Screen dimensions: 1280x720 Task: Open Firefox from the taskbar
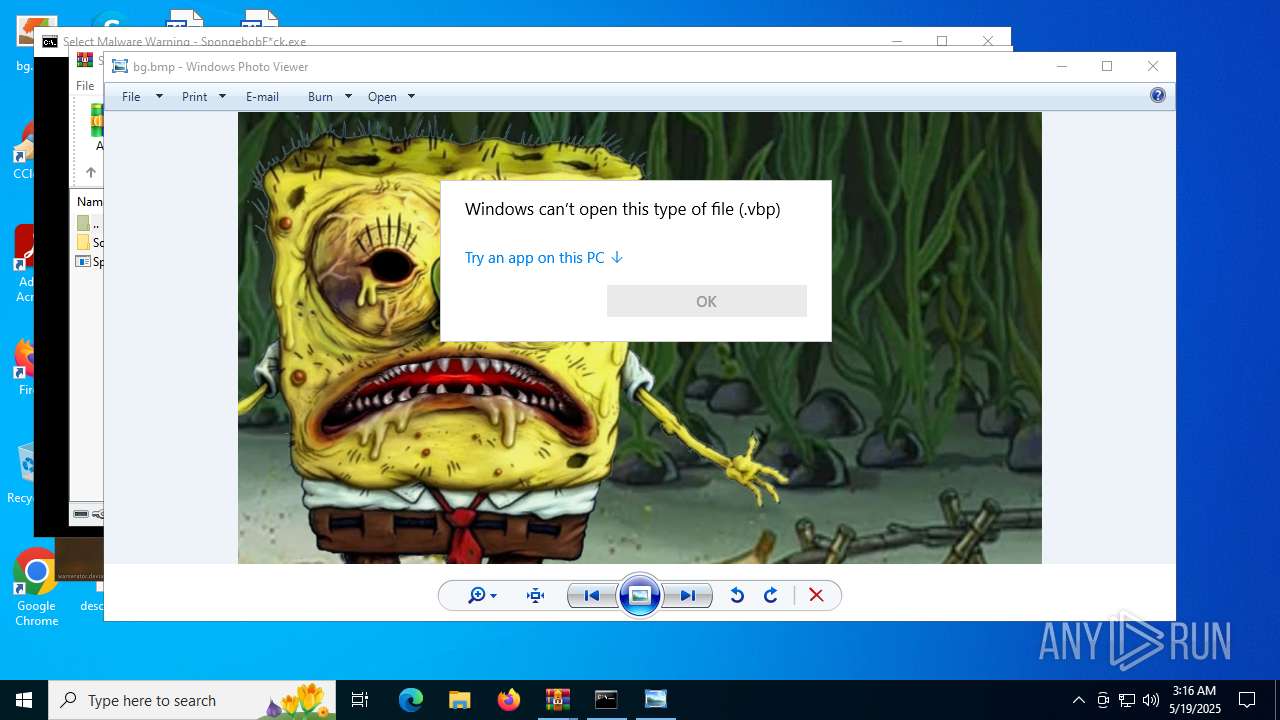(508, 700)
